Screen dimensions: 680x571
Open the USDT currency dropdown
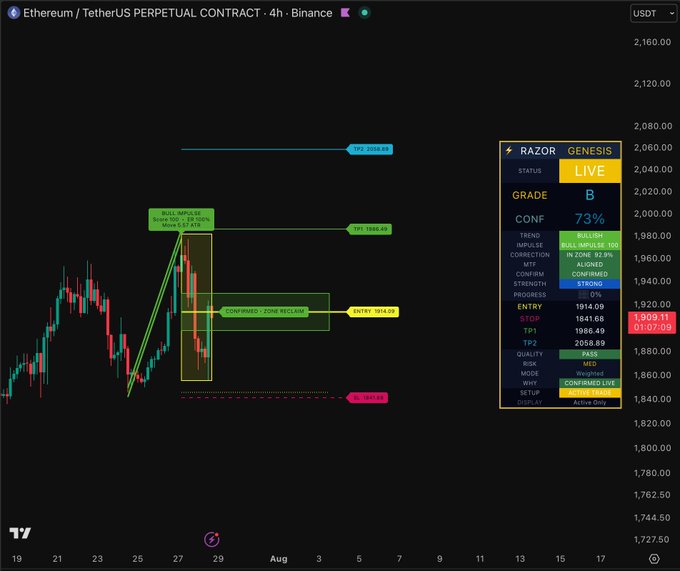click(653, 13)
